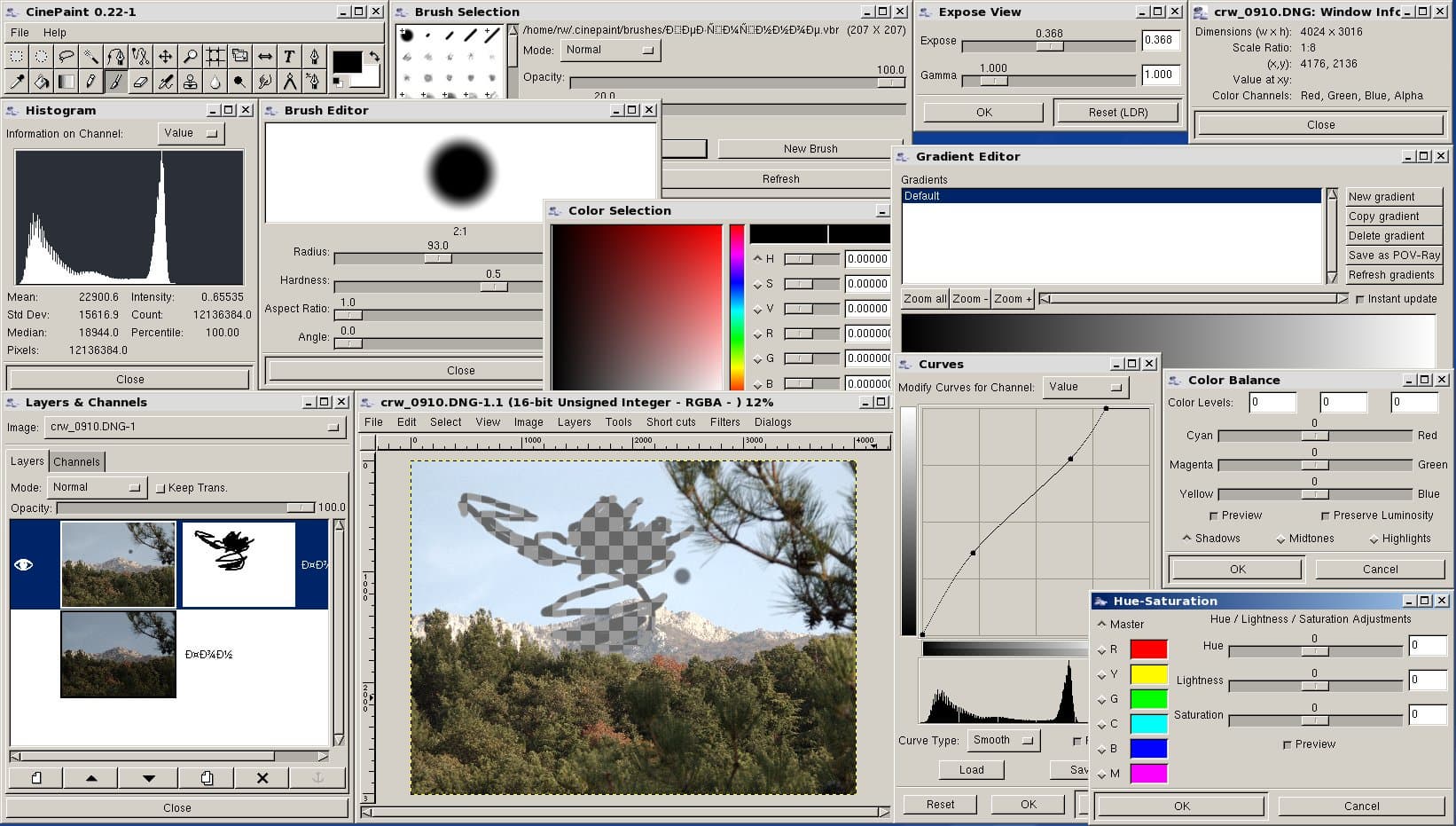The width and height of the screenshot is (1456, 826).
Task: Click the Expose slider handle
Action: coord(1049,45)
